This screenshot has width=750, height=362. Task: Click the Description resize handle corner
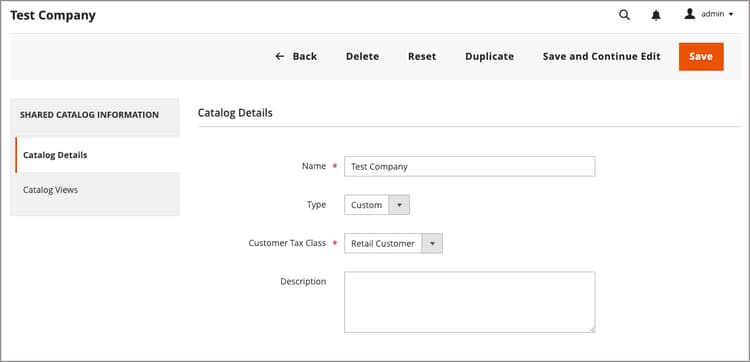[592, 329]
